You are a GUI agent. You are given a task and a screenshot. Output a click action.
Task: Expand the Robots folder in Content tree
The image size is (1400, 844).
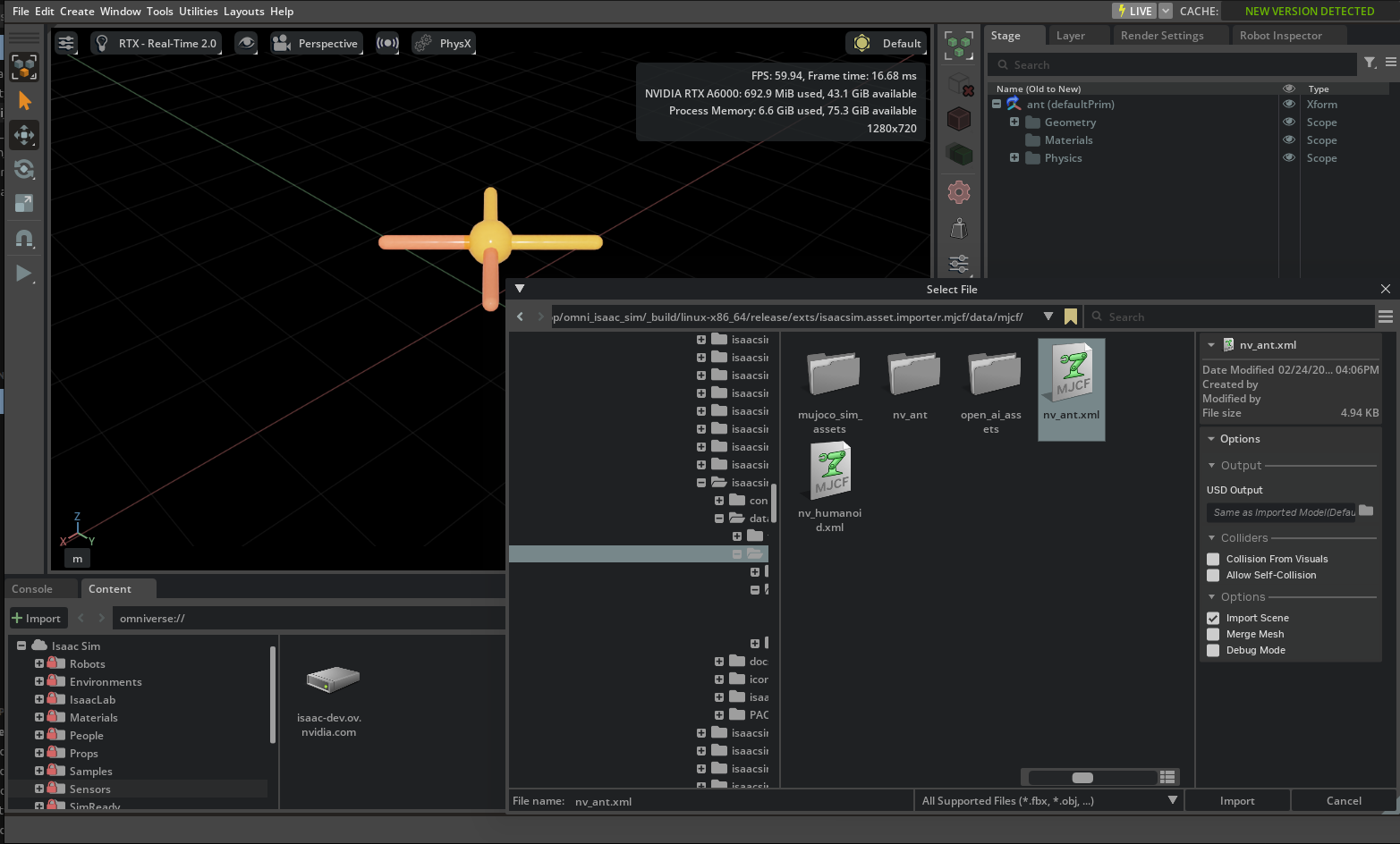39,663
